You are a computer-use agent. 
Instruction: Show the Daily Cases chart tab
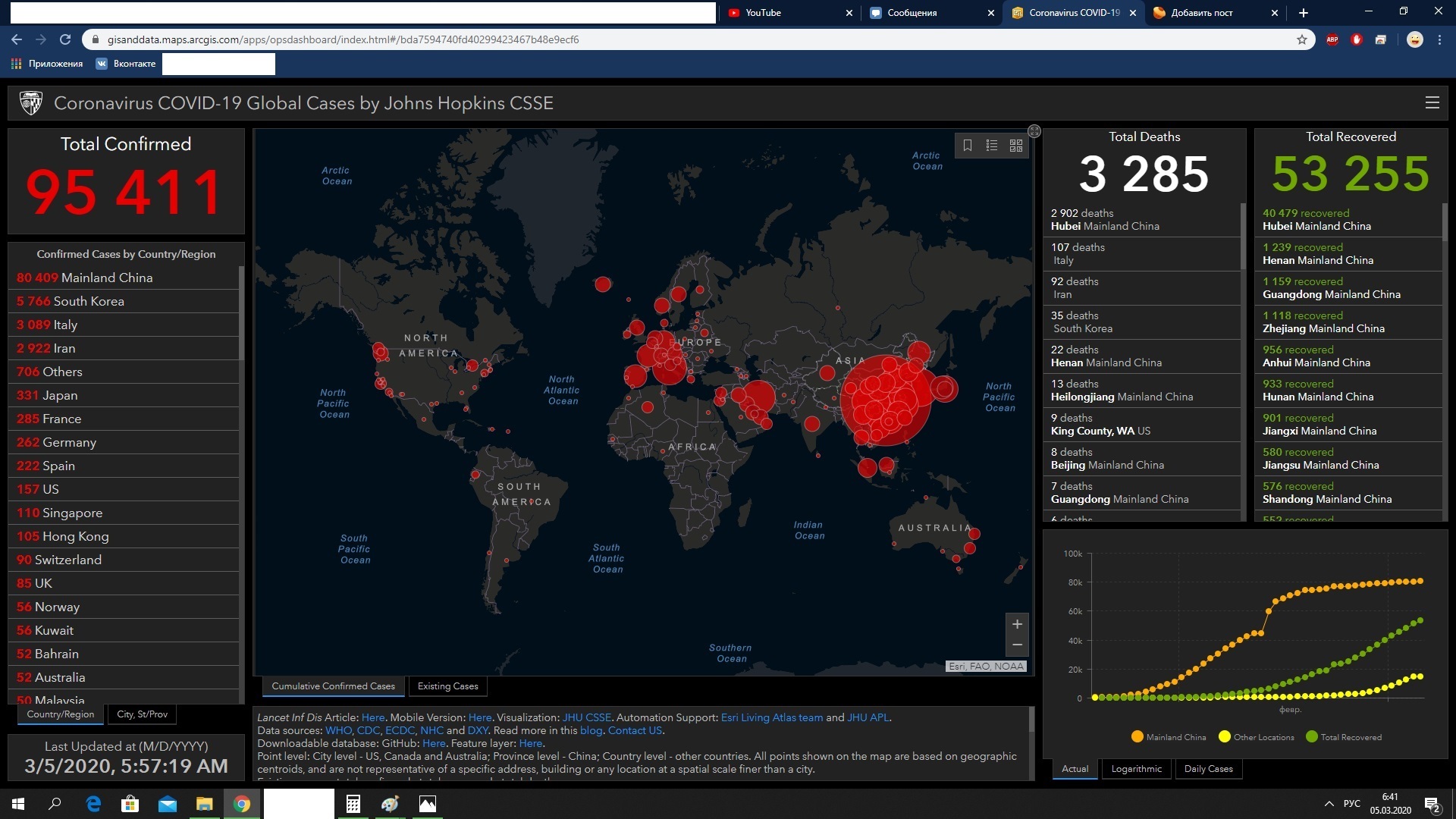(1209, 769)
